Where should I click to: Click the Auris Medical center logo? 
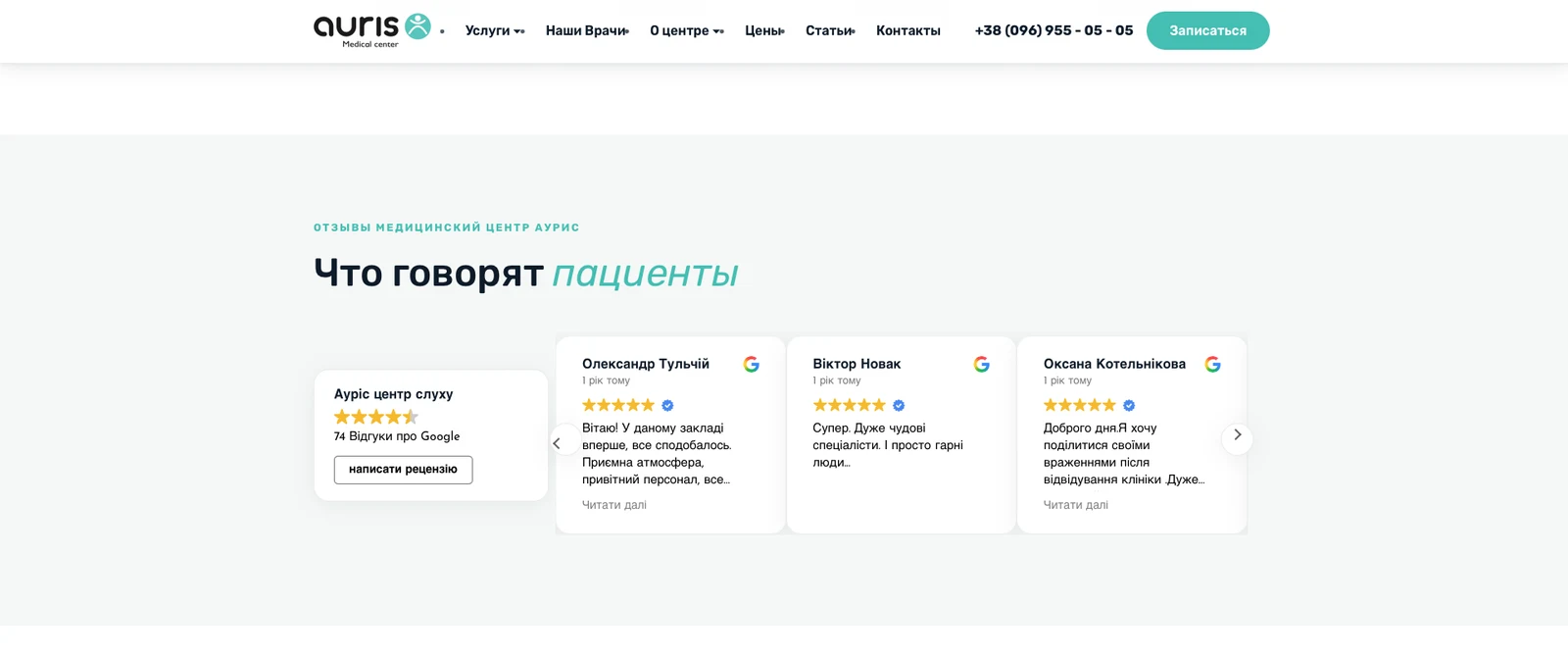(x=371, y=30)
